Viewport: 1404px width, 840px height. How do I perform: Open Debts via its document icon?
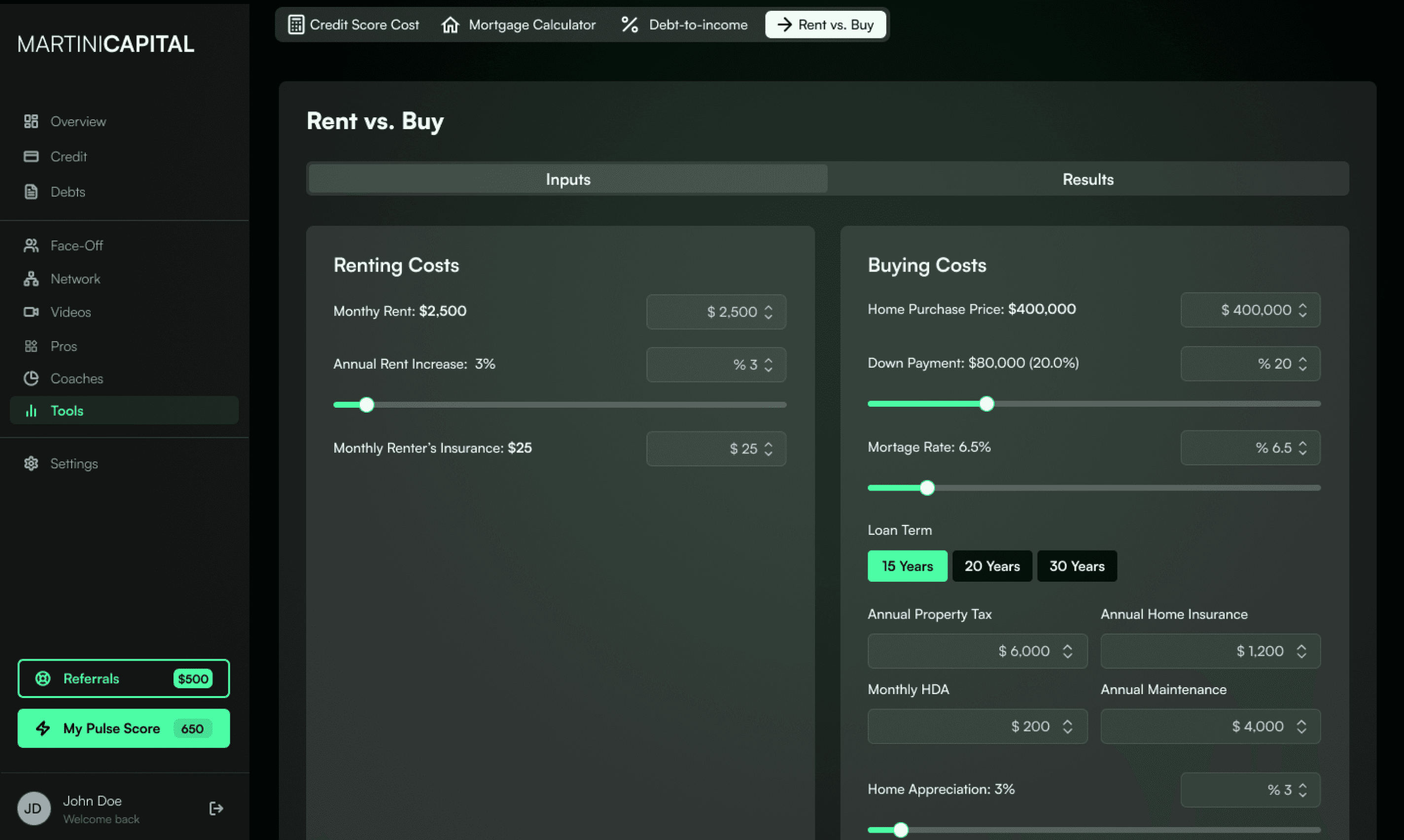(31, 192)
